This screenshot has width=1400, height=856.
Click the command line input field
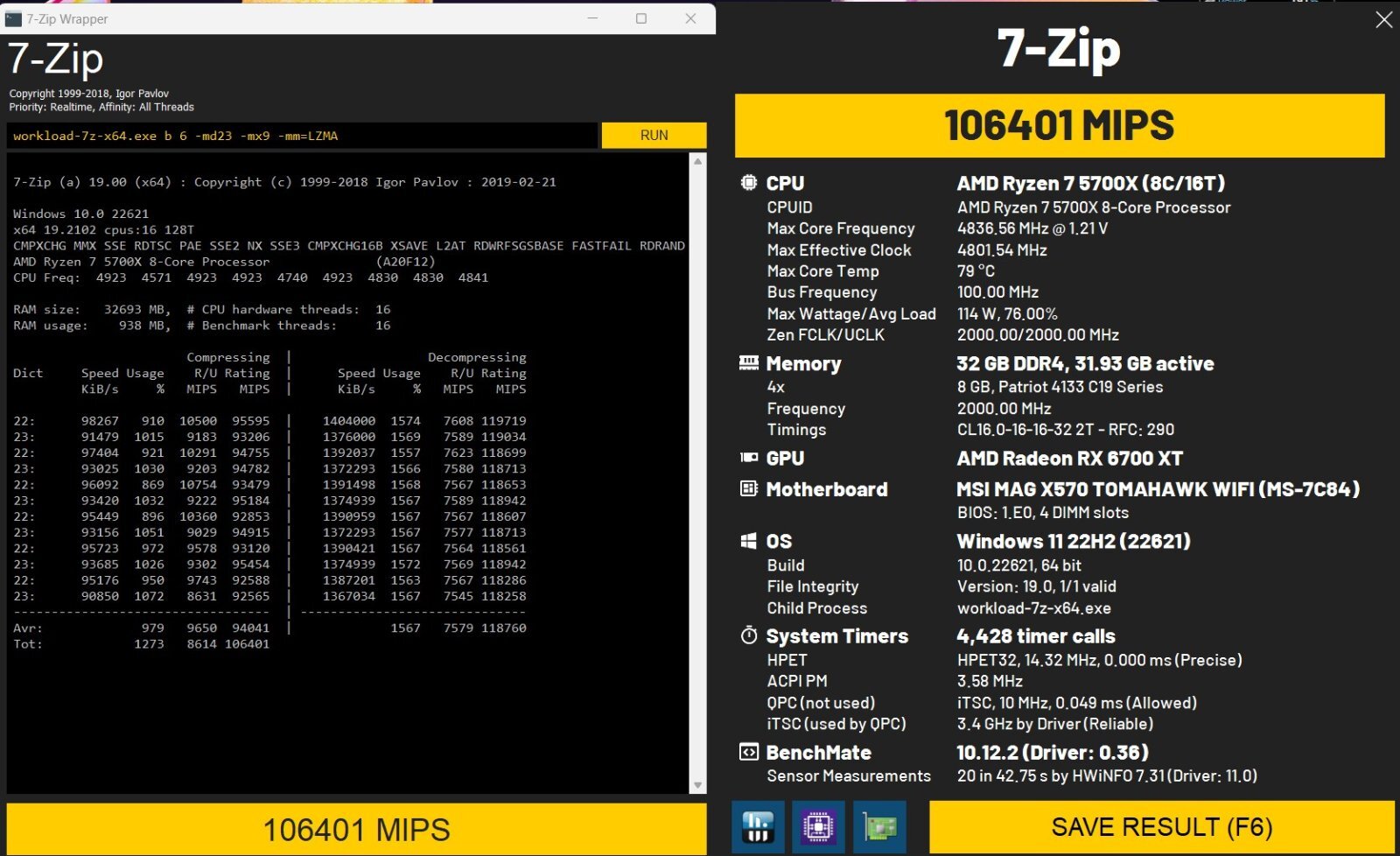[303, 136]
